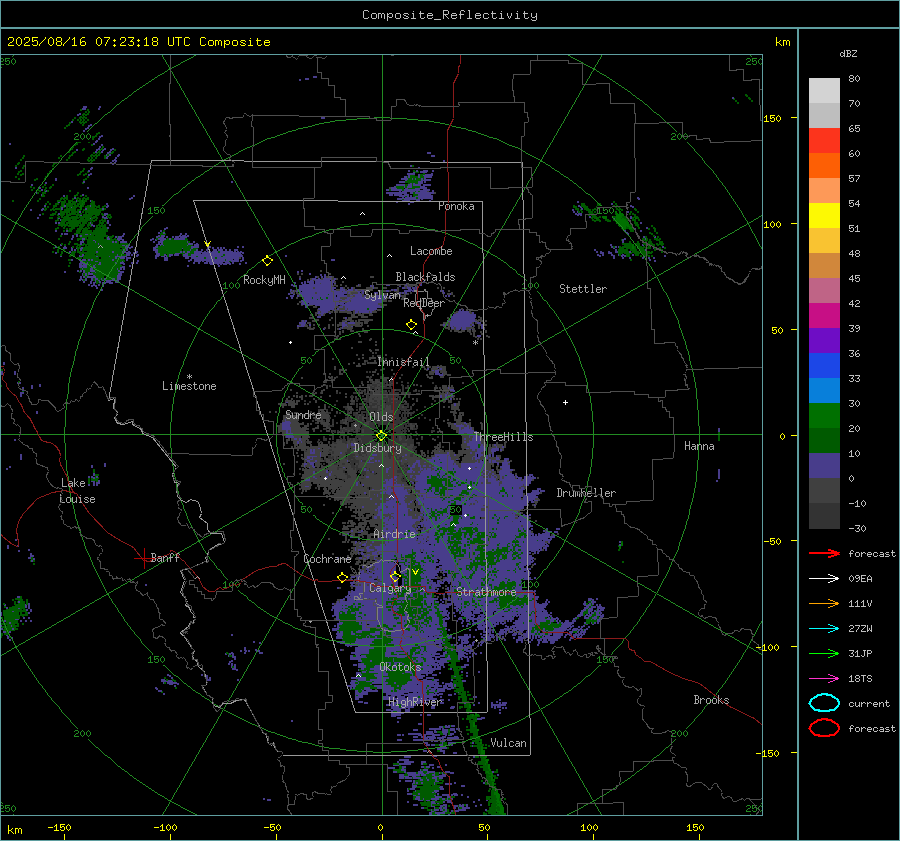This screenshot has width=900, height=841.
Task: Click the cyan 27ZW arrow in the legend
Action: (x=824, y=629)
